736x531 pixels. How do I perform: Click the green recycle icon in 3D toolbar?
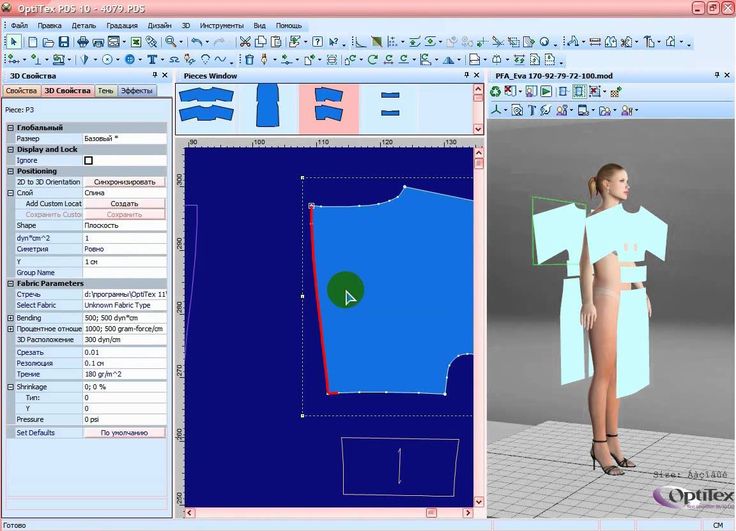coord(496,91)
